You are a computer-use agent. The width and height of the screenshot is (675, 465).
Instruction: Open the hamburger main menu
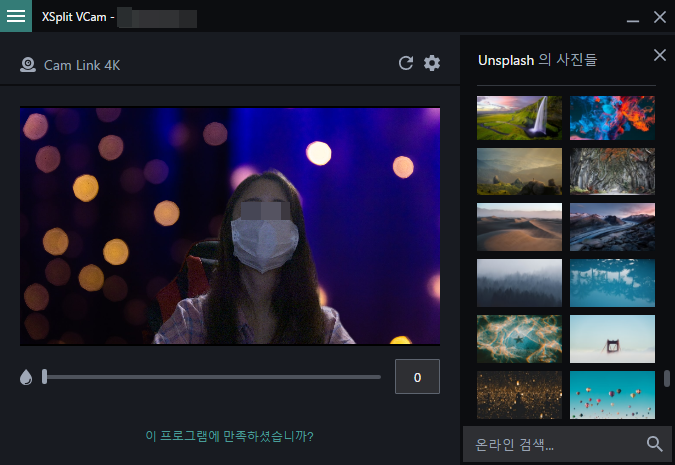pyautogui.click(x=16, y=16)
